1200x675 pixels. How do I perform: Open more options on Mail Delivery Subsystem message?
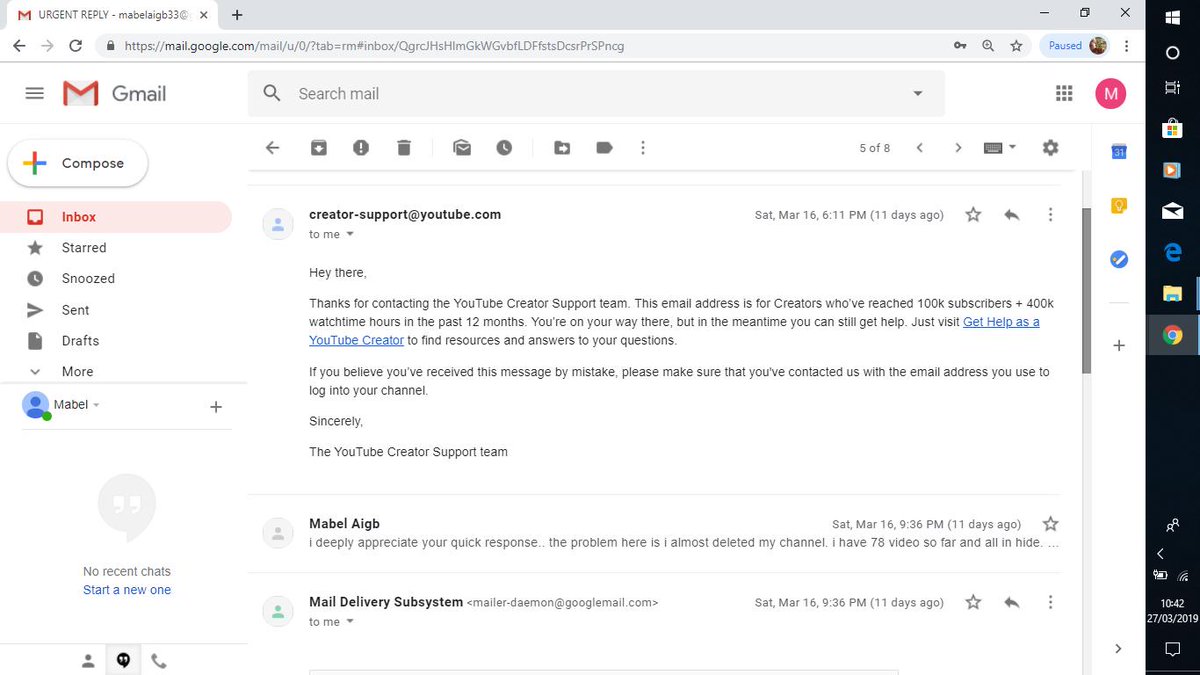coord(1050,602)
